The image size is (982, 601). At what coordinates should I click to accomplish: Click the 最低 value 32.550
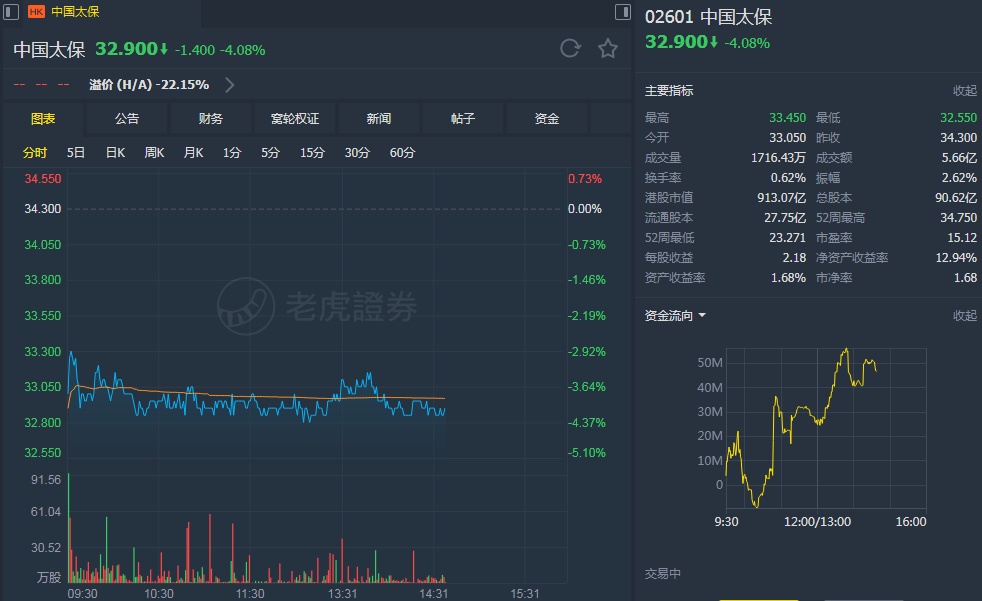(x=958, y=118)
